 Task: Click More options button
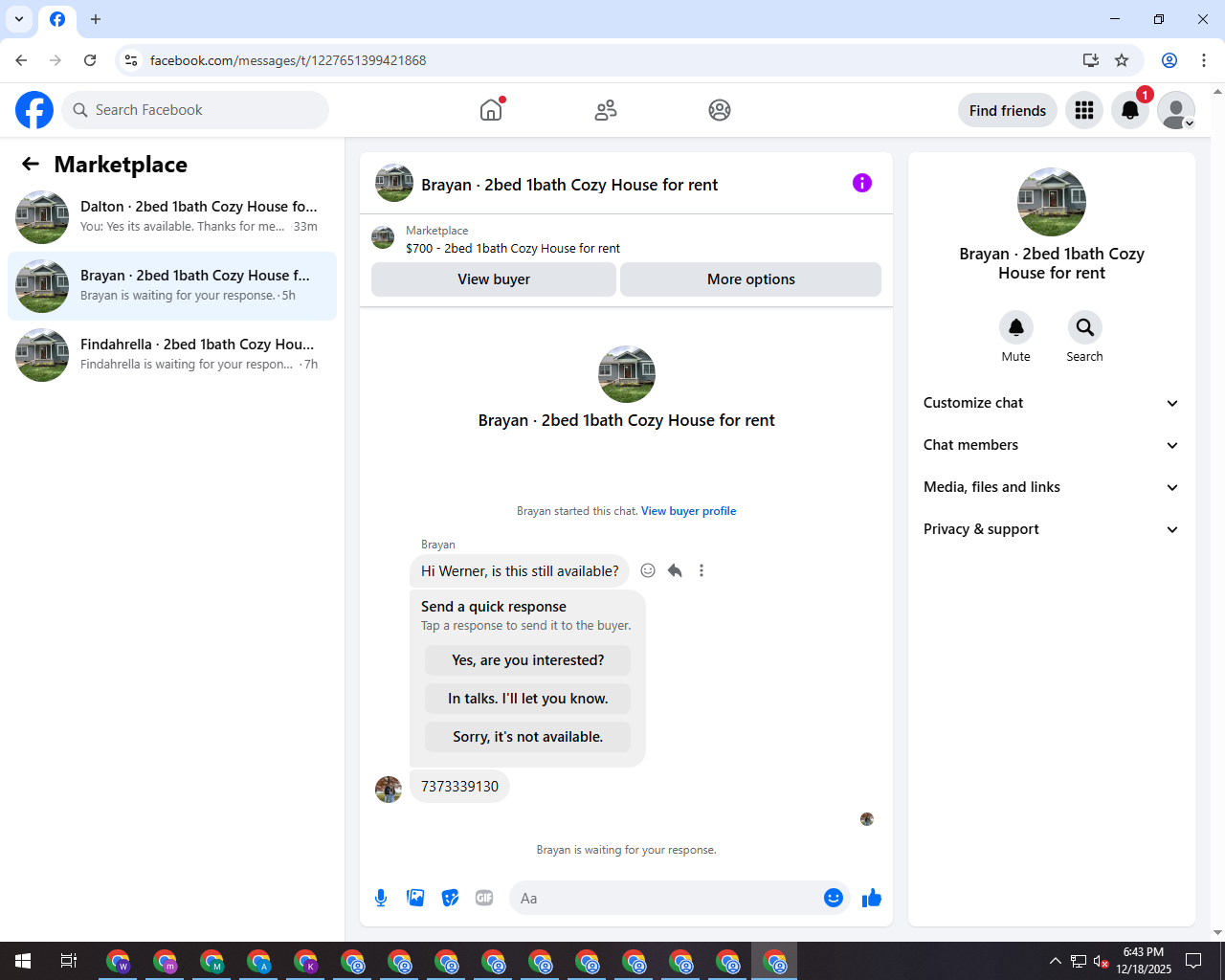point(751,279)
